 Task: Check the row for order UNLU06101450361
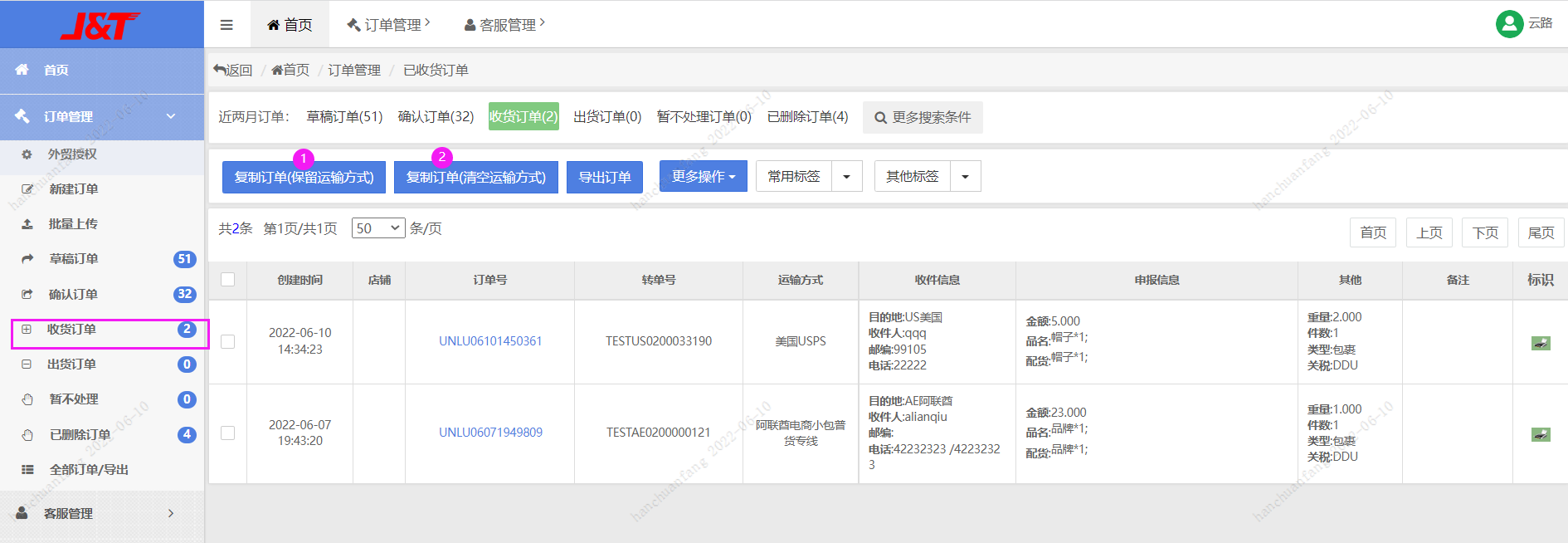point(228,342)
